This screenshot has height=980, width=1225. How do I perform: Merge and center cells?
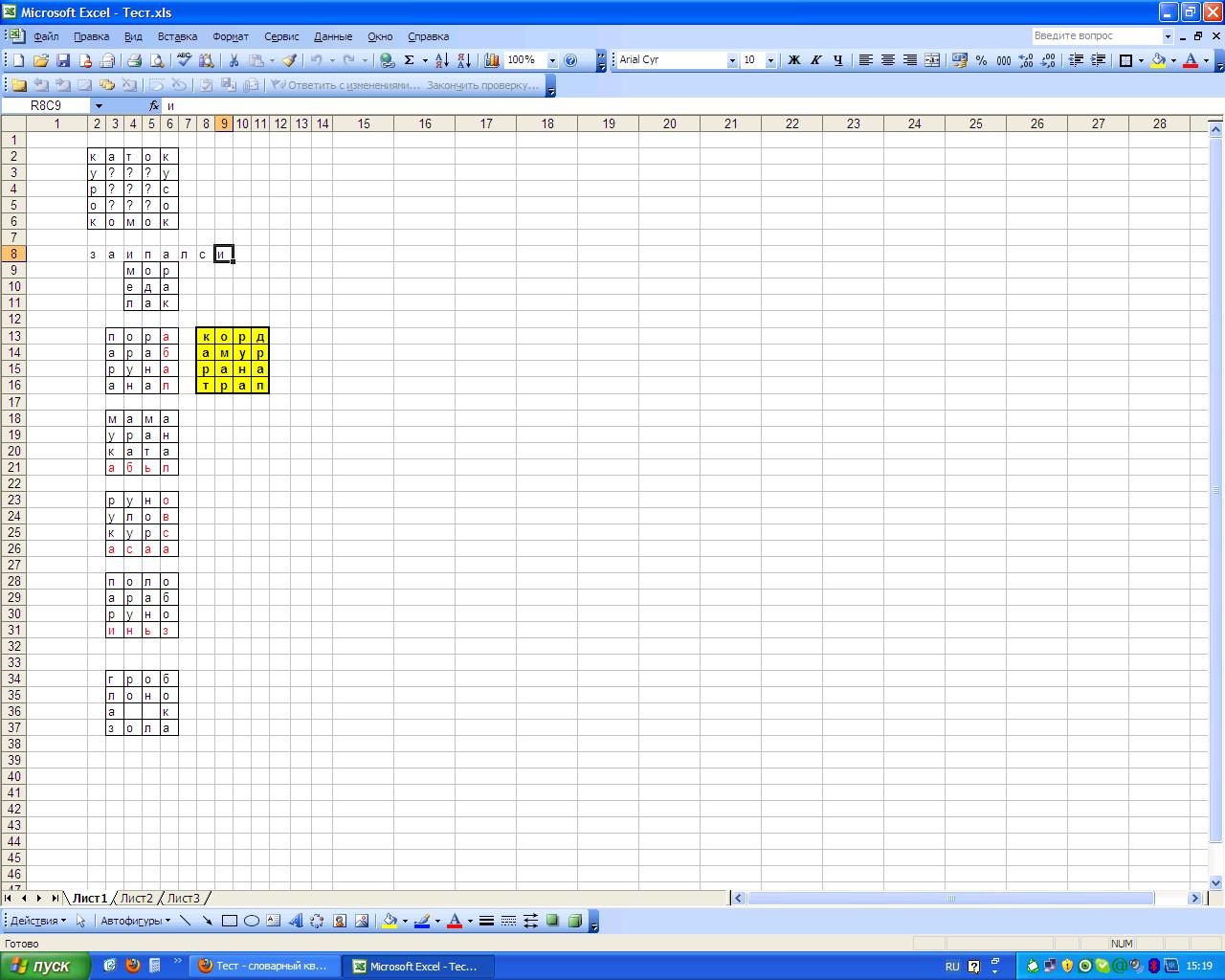point(932,60)
